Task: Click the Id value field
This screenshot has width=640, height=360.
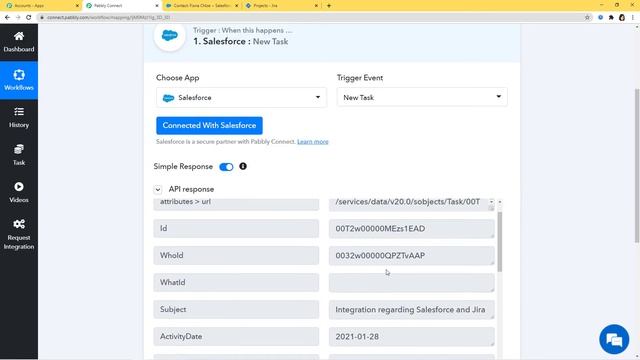Action: coord(411,229)
